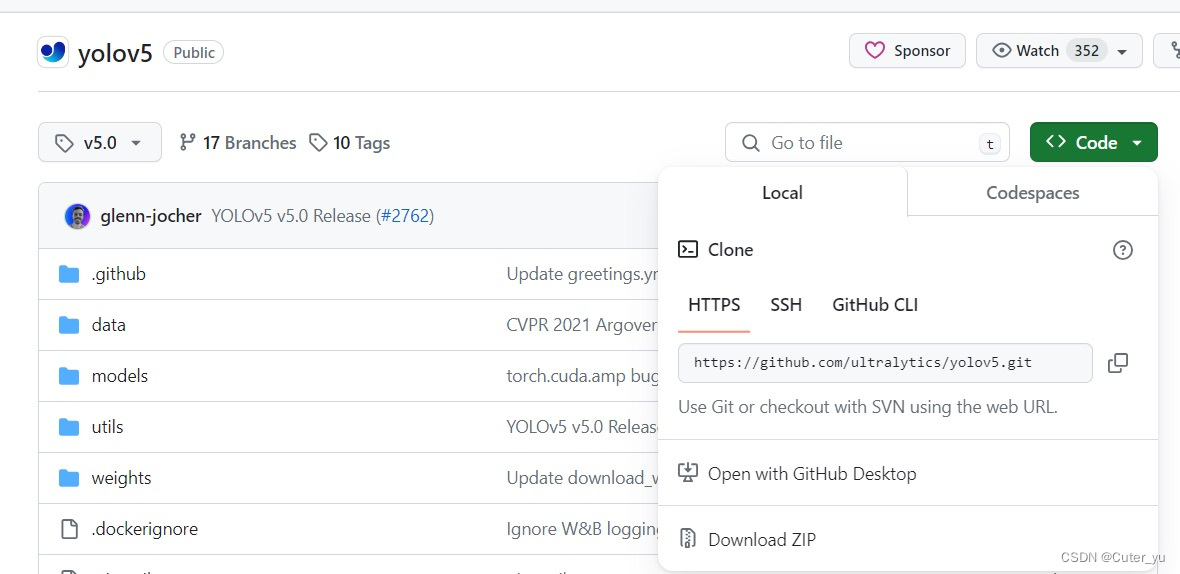Click the Watch eye button

click(1059, 50)
